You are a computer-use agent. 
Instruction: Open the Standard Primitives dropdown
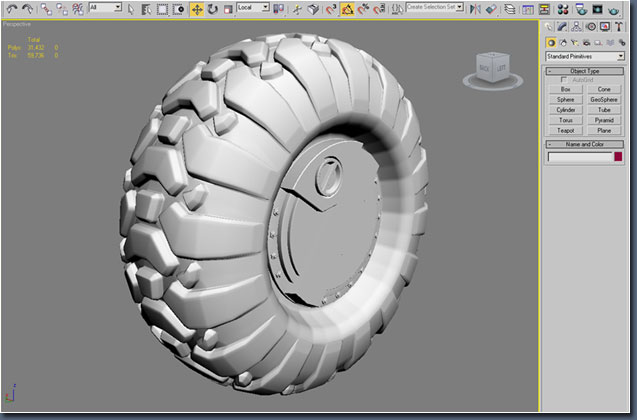(585, 56)
